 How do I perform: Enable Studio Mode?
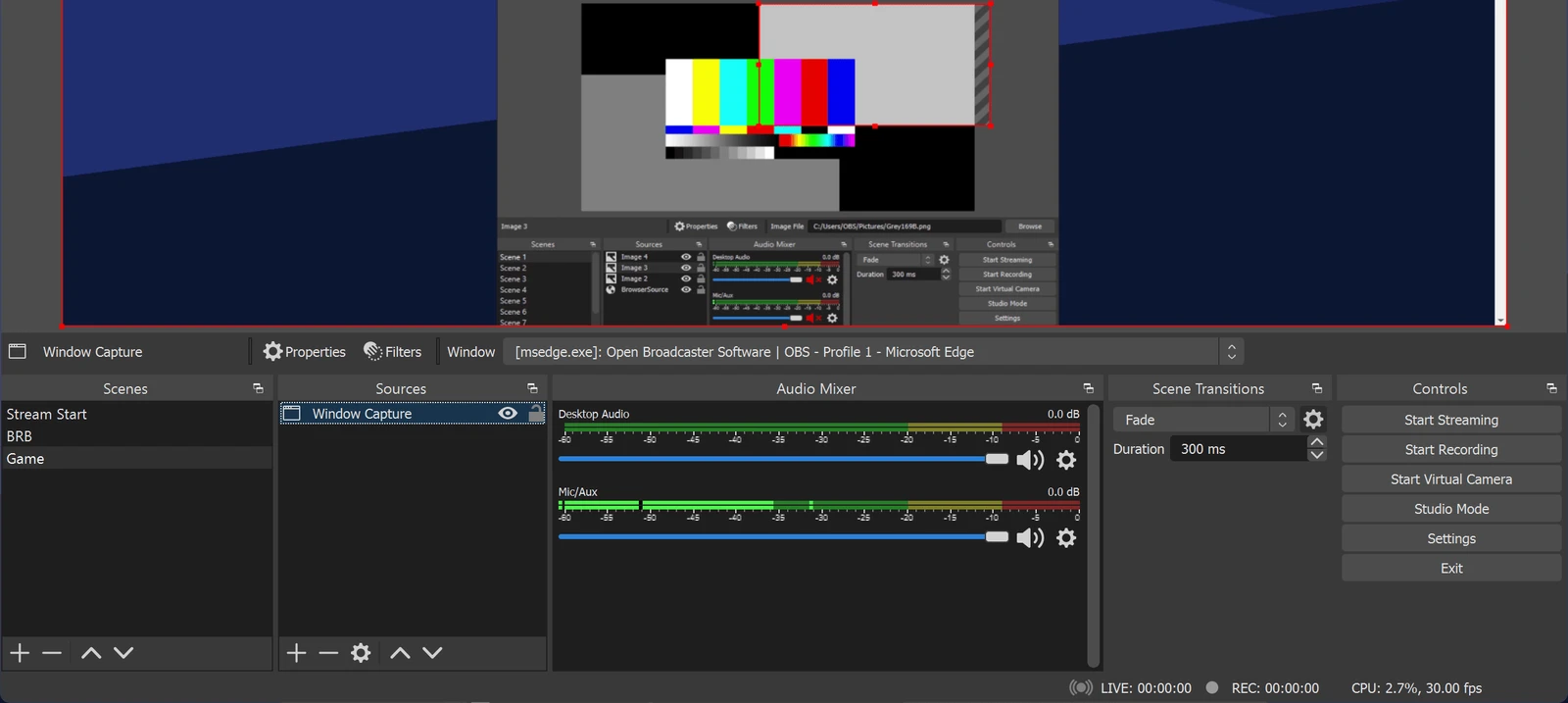point(1451,509)
